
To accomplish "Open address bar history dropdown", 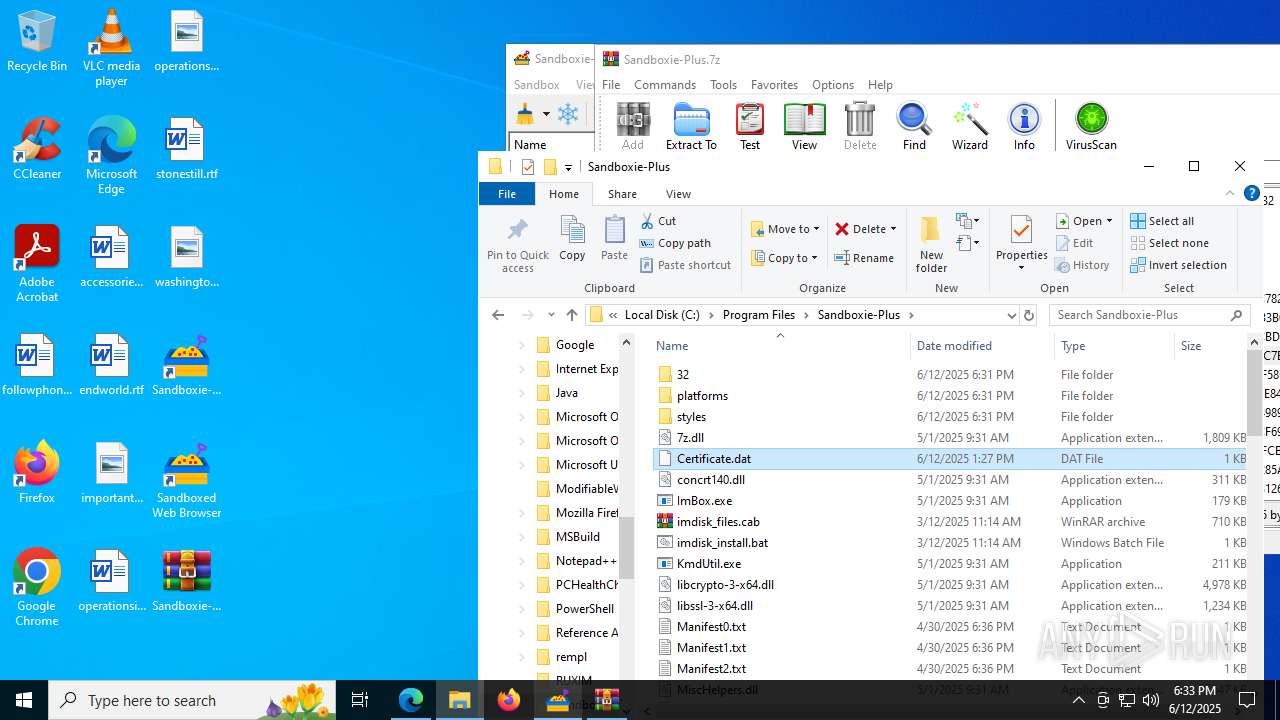I will click(x=1011, y=315).
